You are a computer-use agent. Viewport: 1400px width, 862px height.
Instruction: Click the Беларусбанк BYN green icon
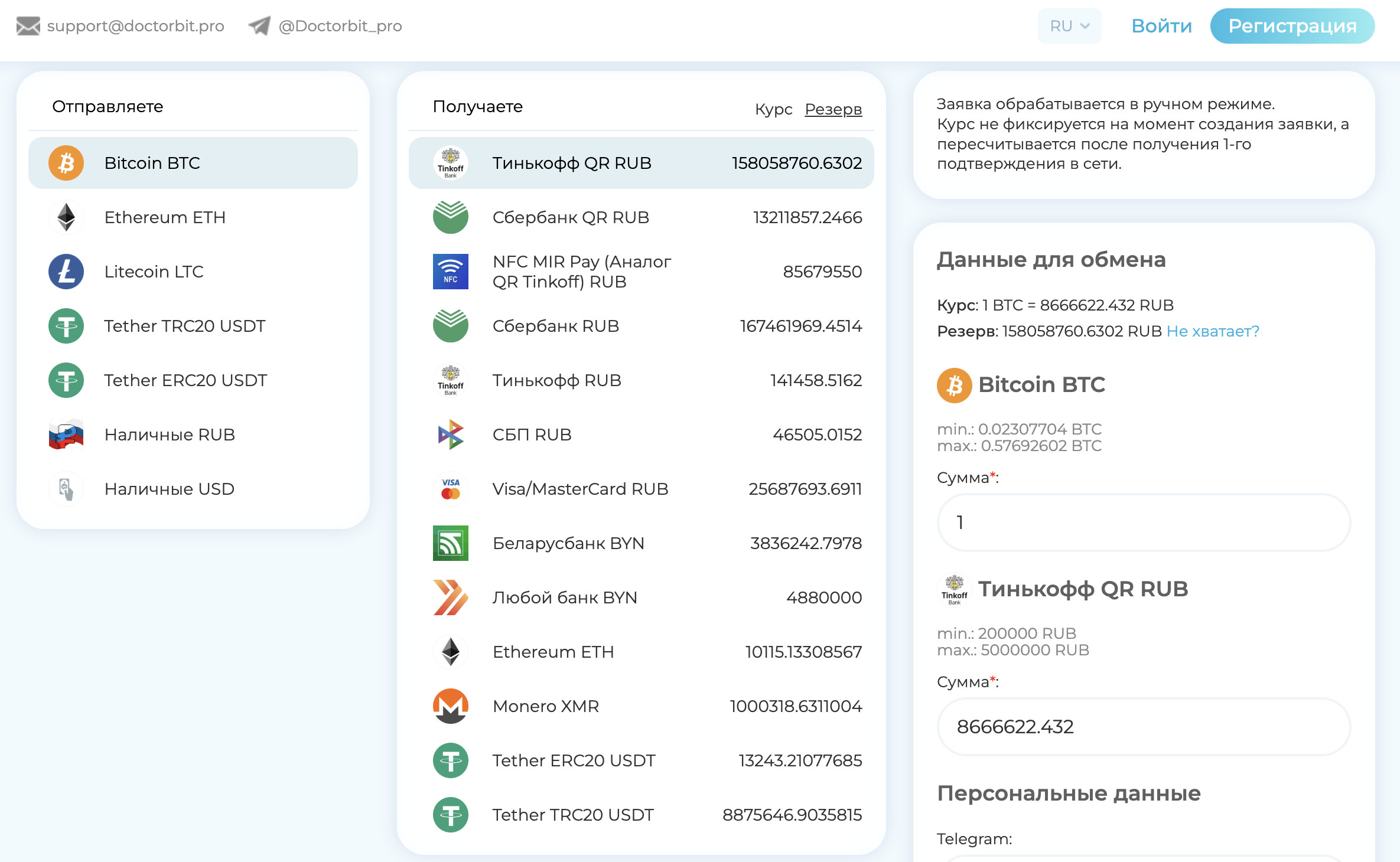[451, 543]
